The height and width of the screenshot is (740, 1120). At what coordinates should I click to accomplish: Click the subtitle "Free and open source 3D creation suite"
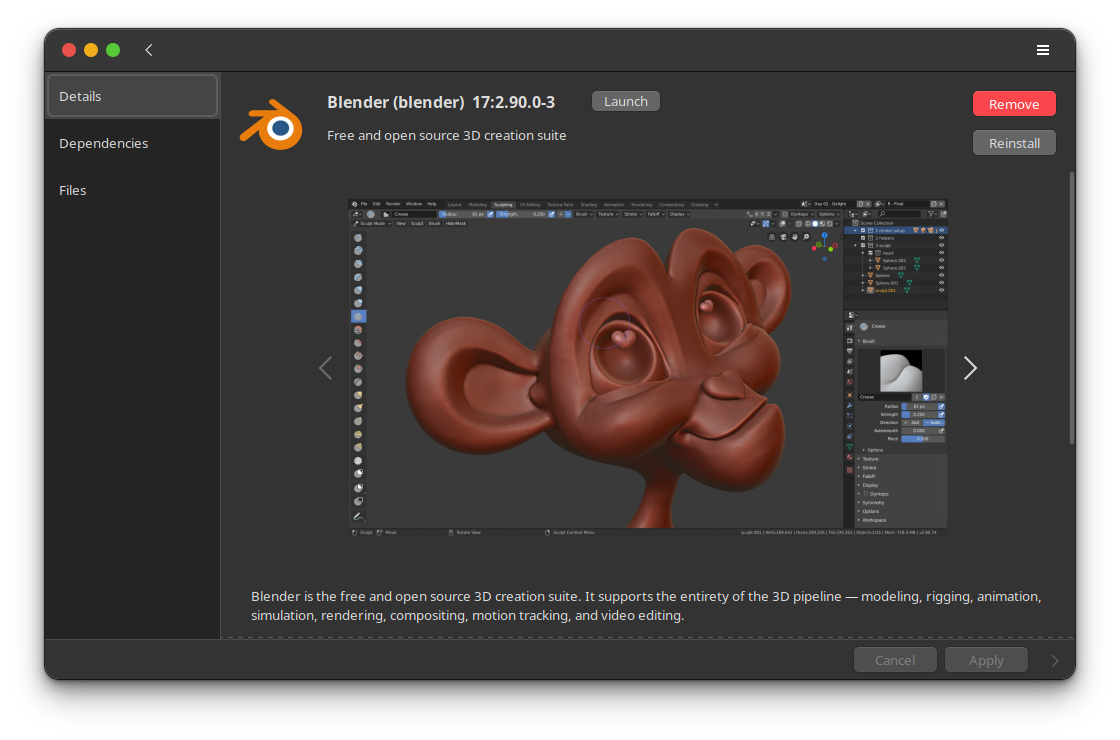click(446, 135)
